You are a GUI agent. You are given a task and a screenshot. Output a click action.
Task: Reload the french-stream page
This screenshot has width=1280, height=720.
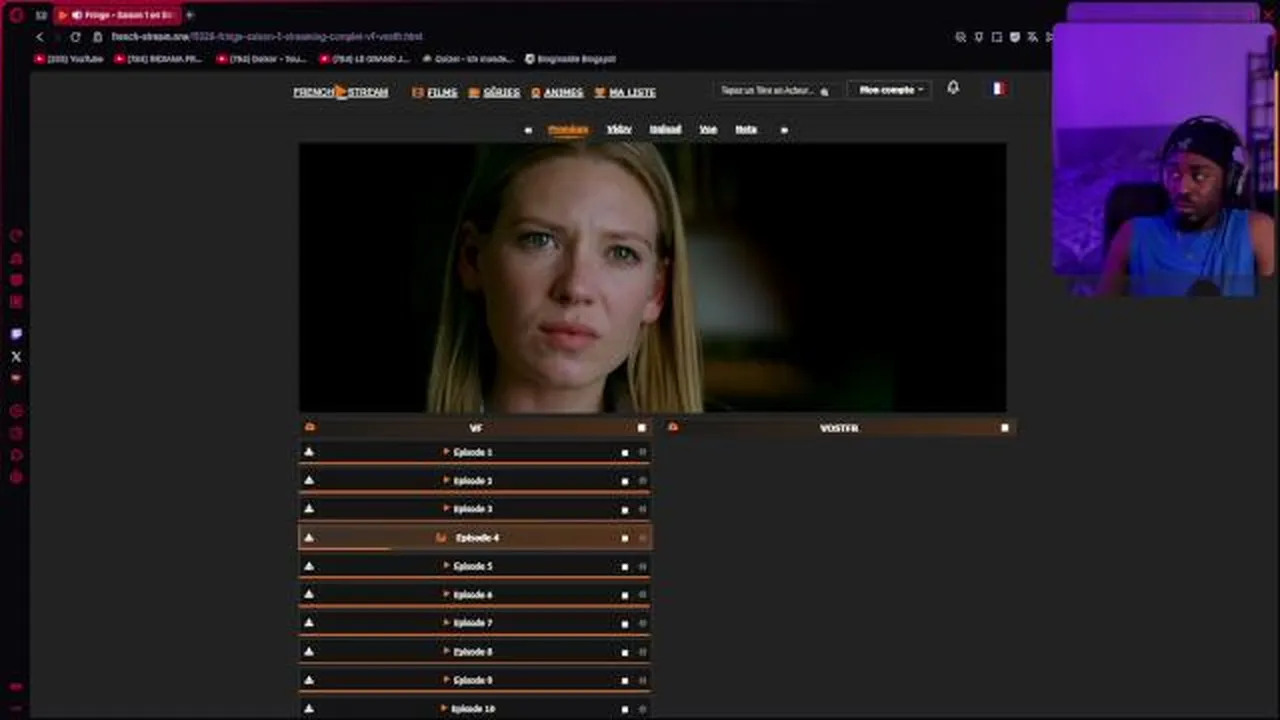75,37
